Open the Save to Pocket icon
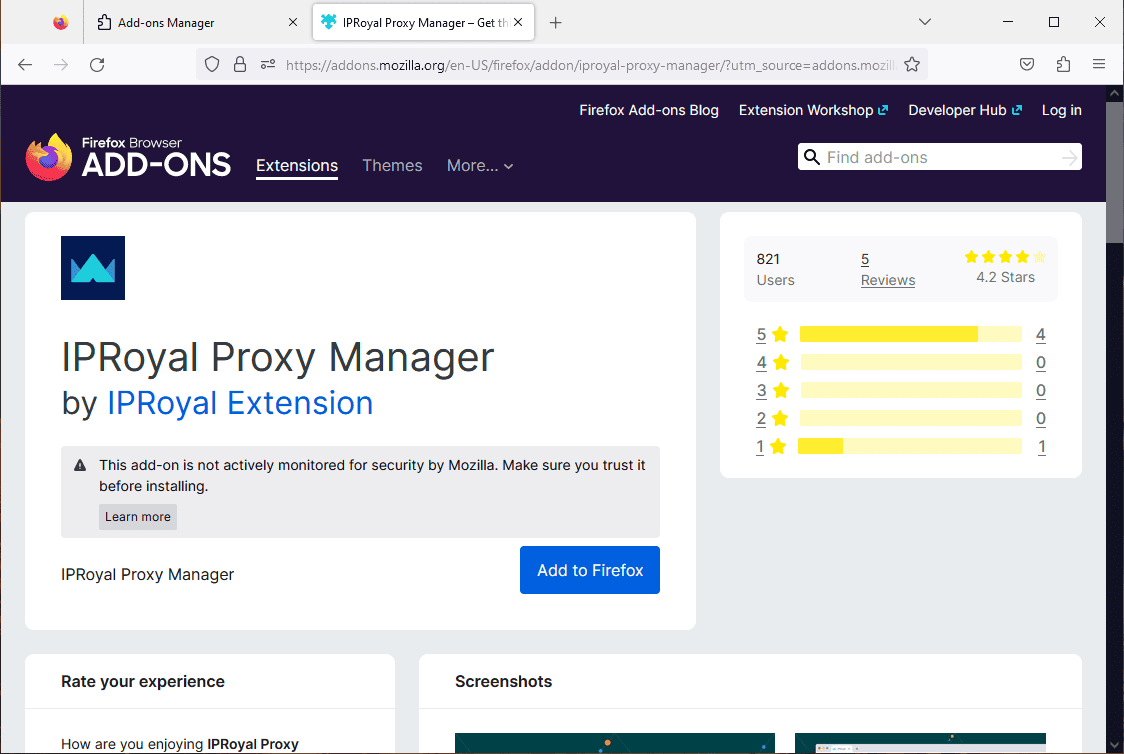The image size is (1124, 754). (1027, 65)
